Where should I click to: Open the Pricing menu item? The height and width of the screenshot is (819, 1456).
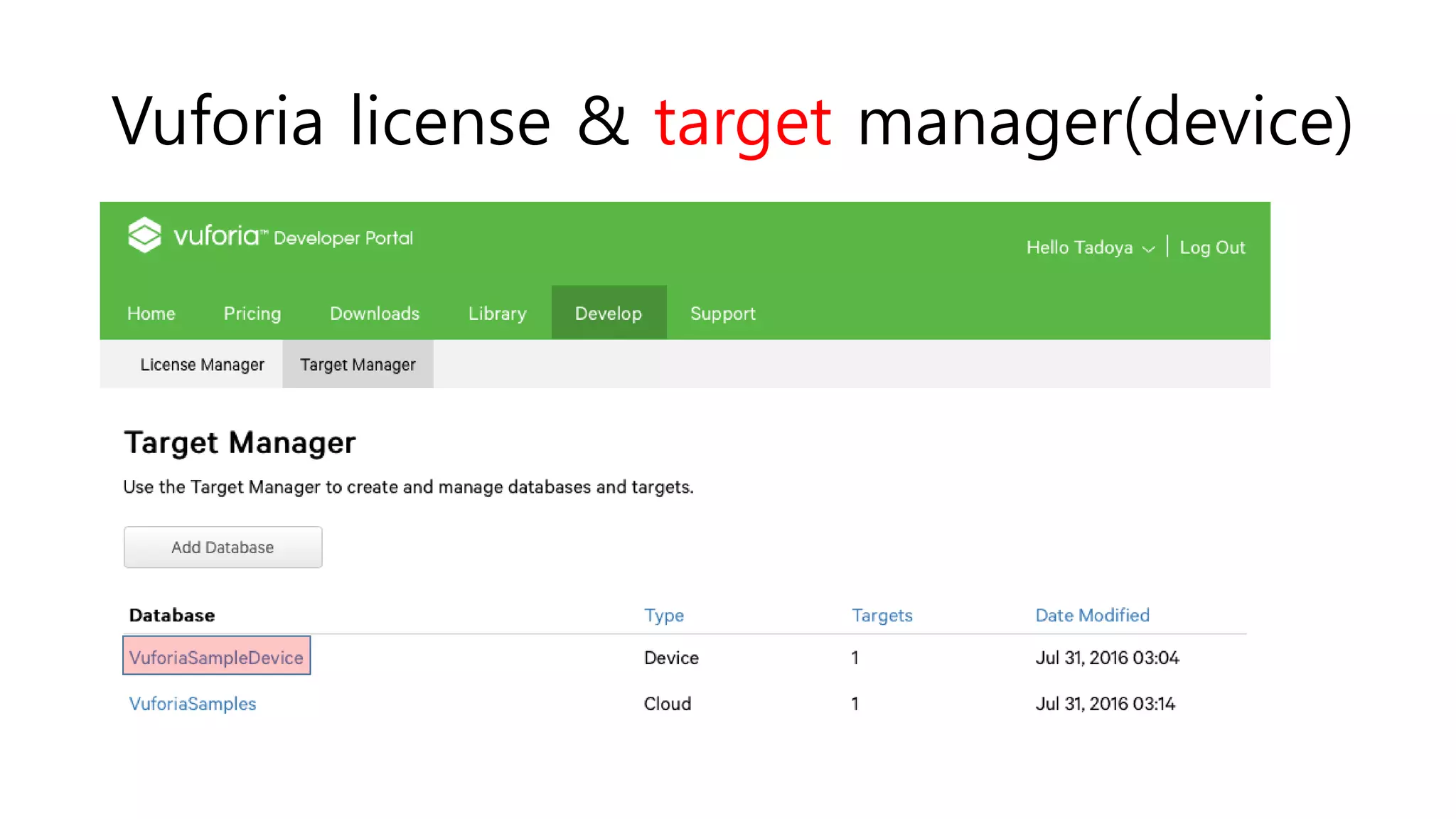coord(252,314)
